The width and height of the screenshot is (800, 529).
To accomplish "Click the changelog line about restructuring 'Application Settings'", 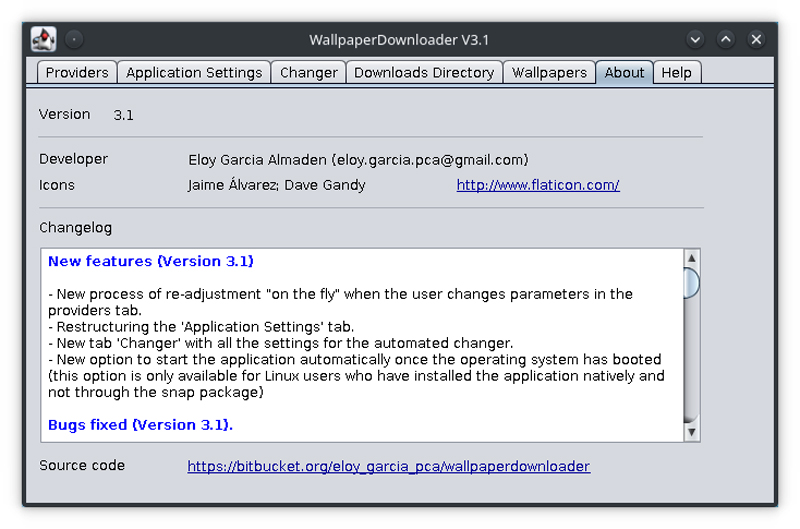I will 201,326.
